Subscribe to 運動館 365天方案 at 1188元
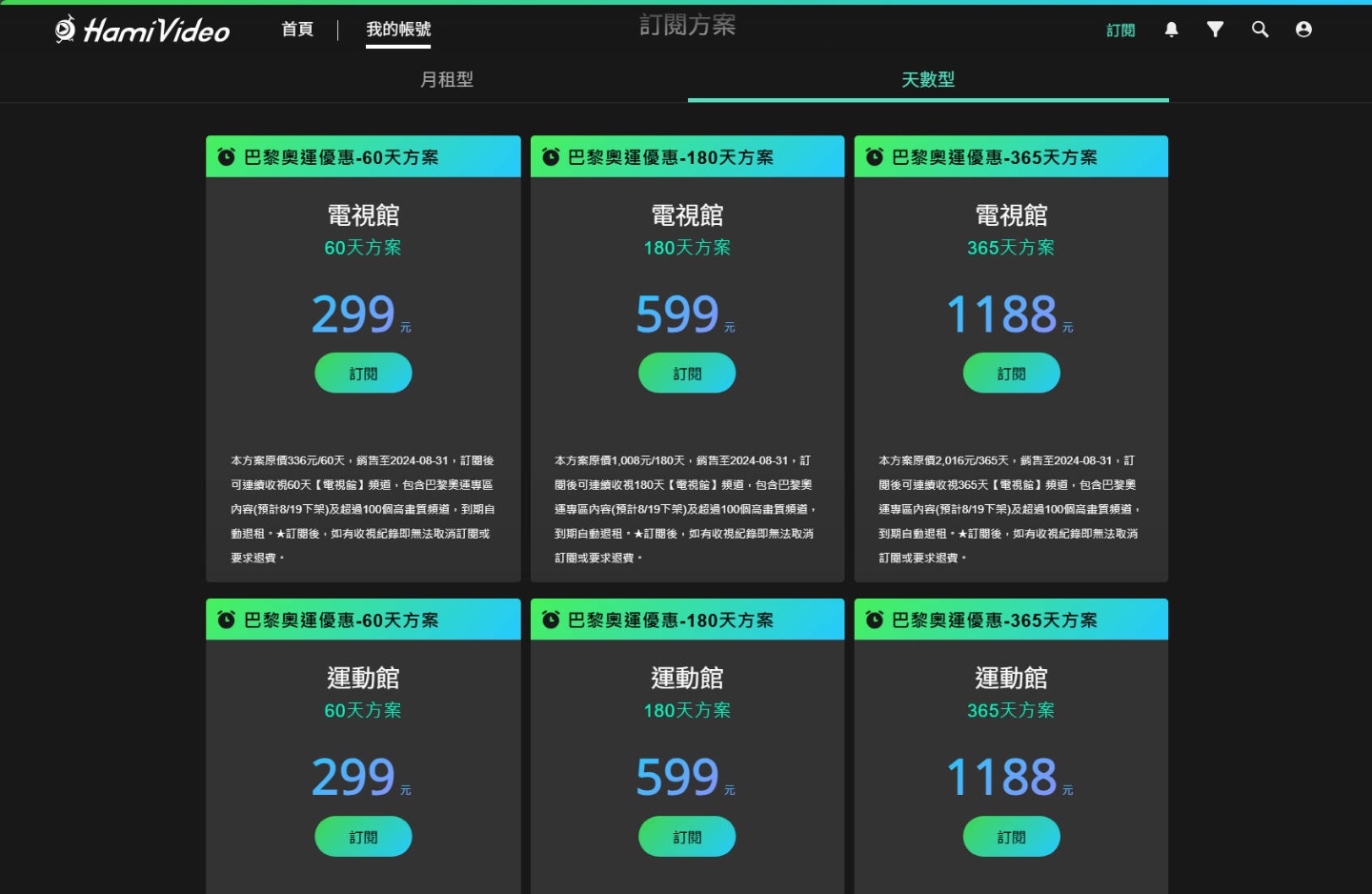This screenshot has height=894, width=1372. pyautogui.click(x=1011, y=836)
